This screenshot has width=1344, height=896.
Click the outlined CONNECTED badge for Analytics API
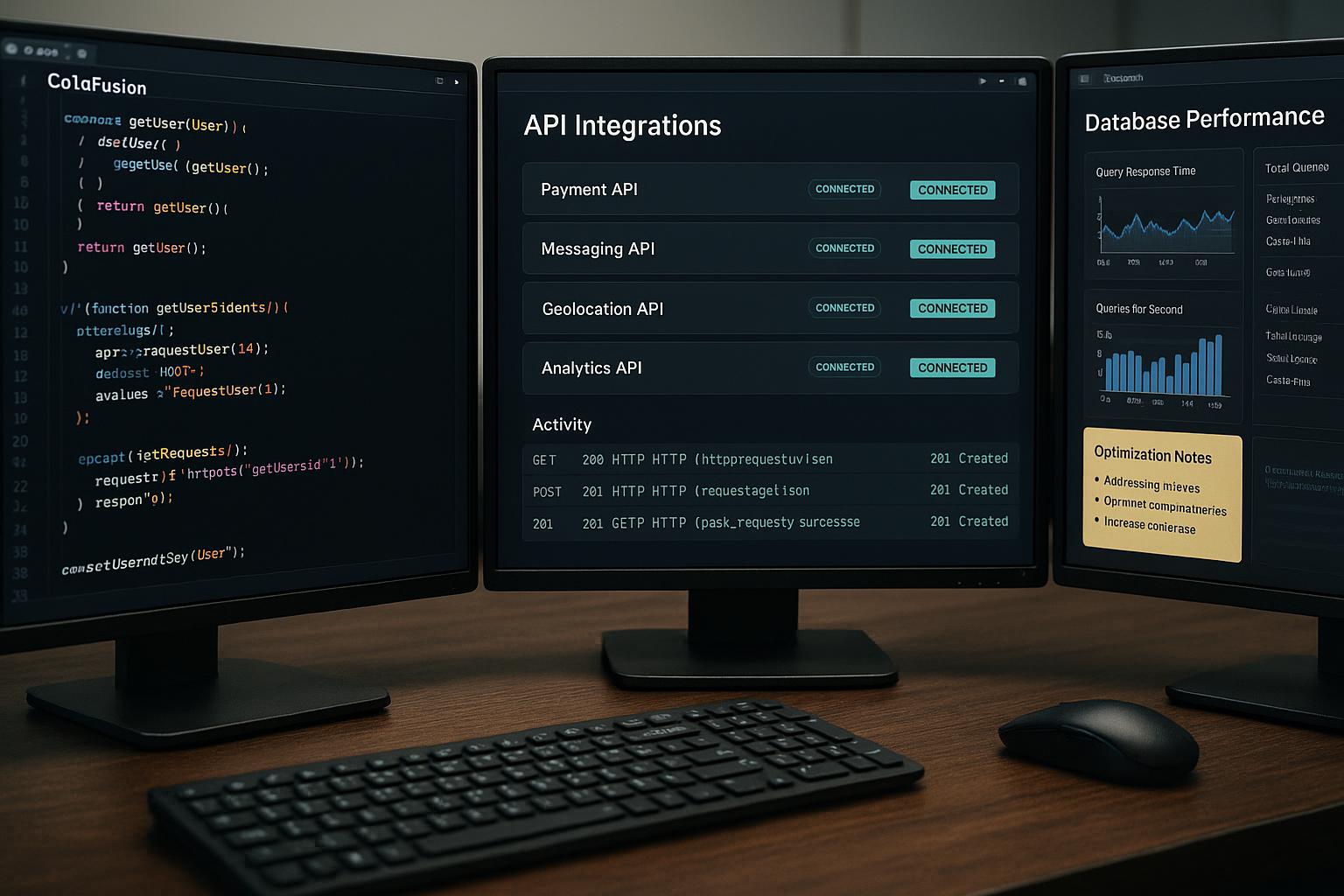[844, 367]
